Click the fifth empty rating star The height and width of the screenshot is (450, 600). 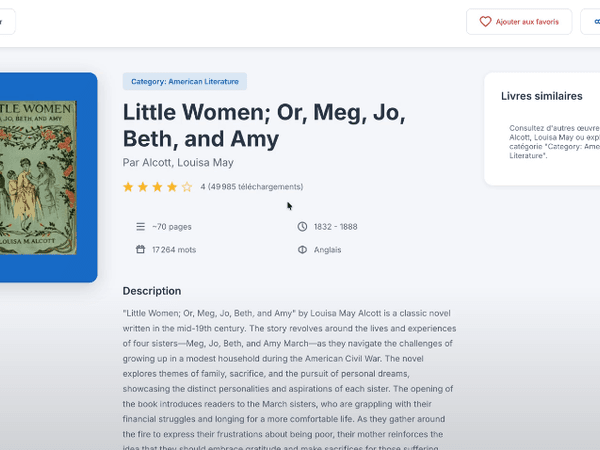tap(187, 187)
